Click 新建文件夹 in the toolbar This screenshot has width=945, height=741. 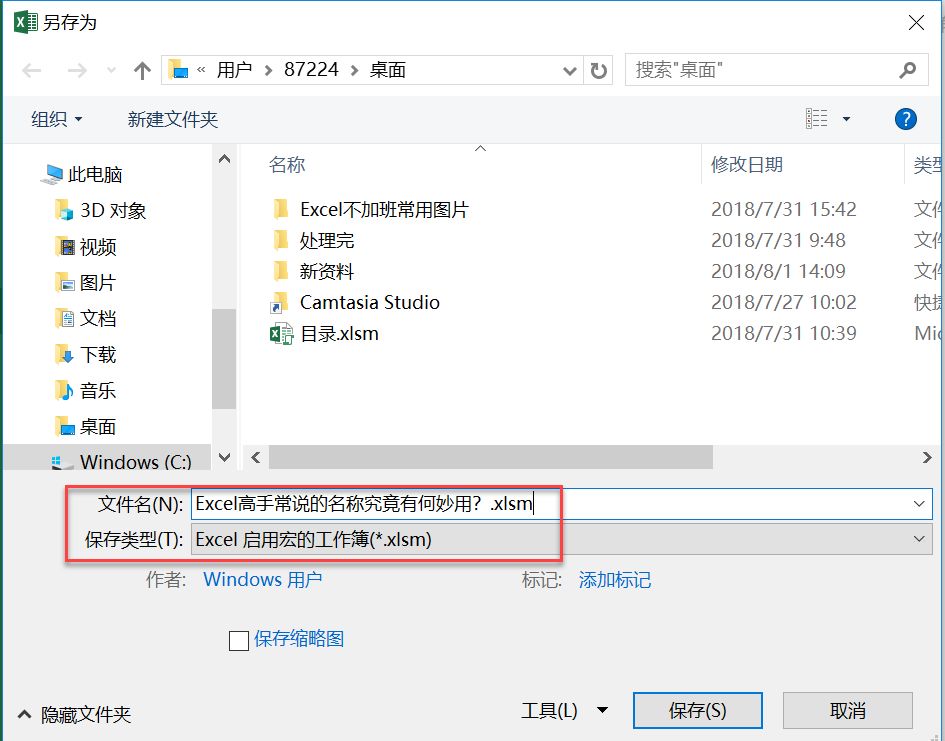click(x=172, y=119)
